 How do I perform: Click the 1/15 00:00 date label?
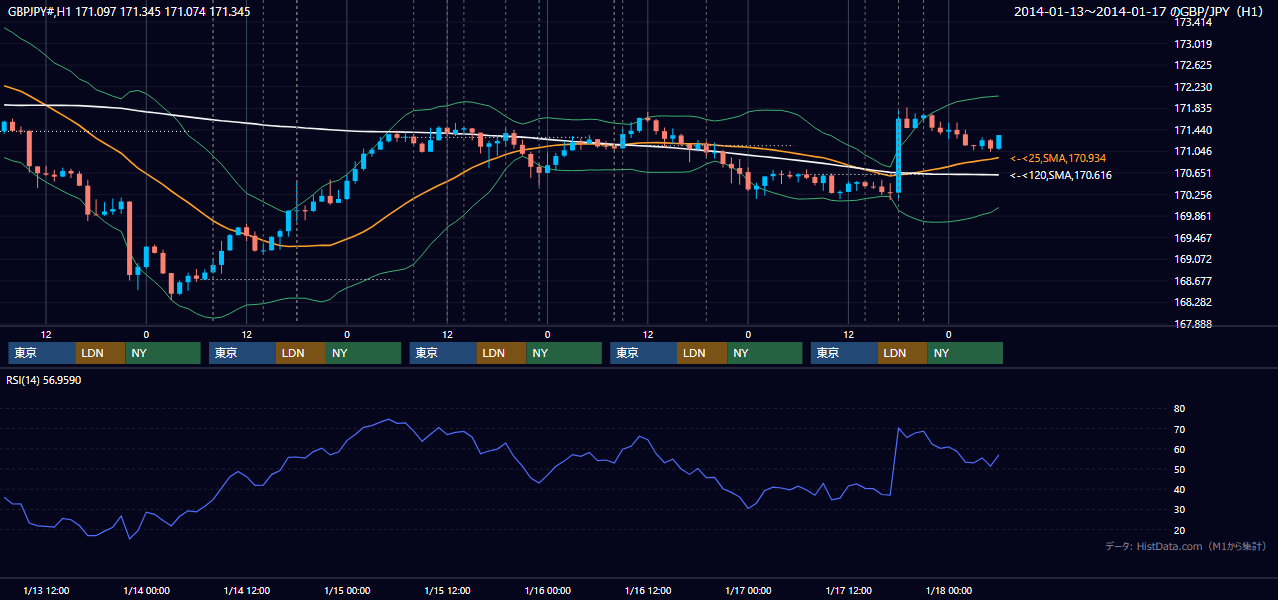click(x=347, y=590)
